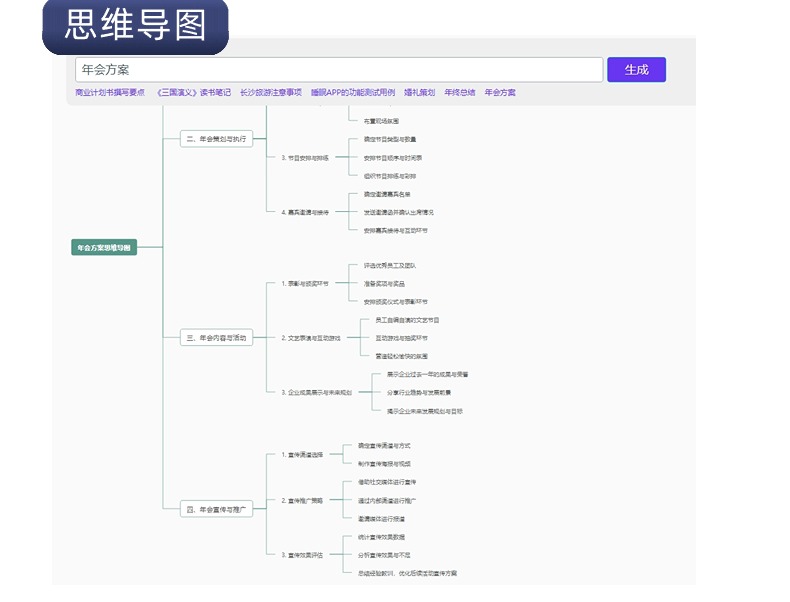Select the 《三国演义》读书笔记 suggestion
The height and width of the screenshot is (602, 790).
pyautogui.click(x=193, y=93)
